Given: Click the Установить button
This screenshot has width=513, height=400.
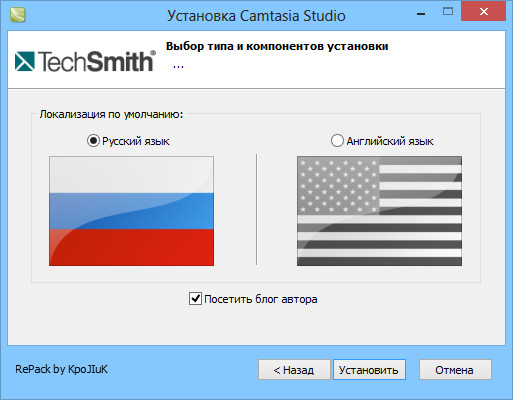Looking at the screenshot, I should (369, 370).
